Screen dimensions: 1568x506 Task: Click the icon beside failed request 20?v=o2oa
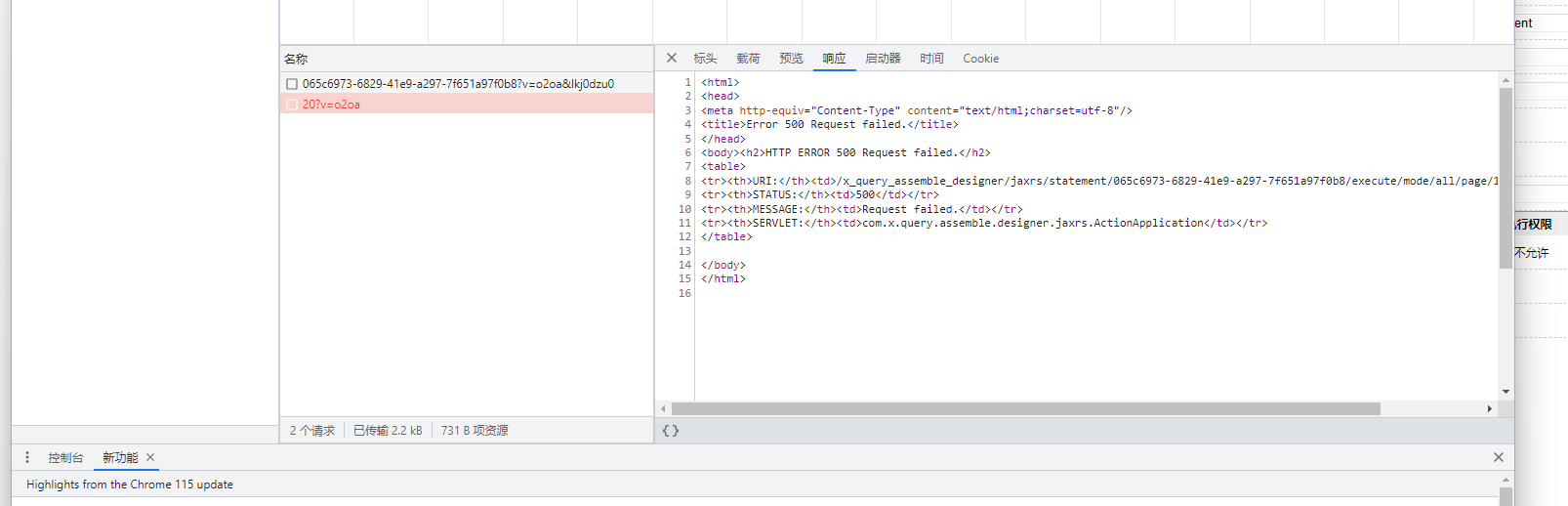pos(292,105)
